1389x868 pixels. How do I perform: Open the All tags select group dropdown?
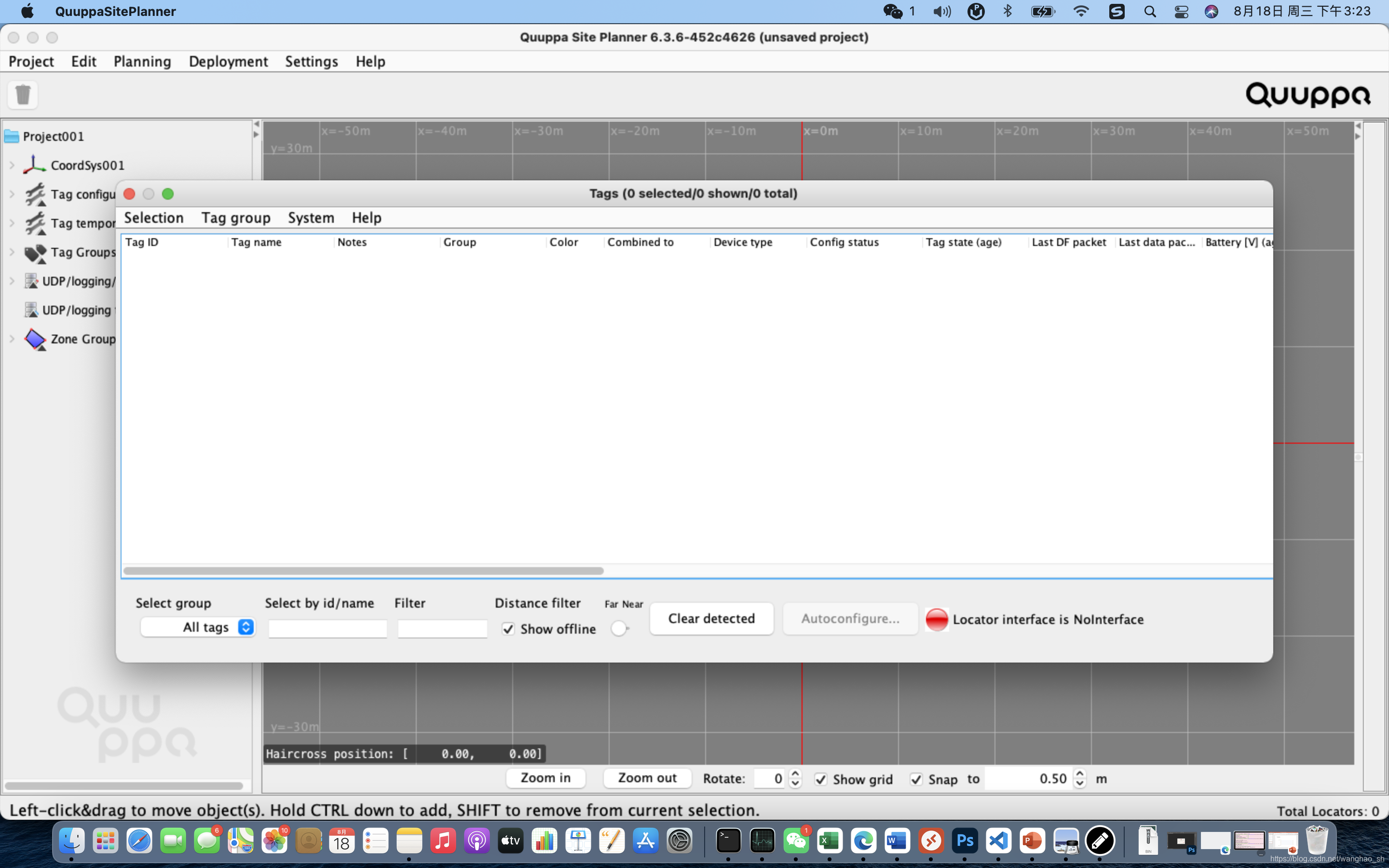point(198,627)
